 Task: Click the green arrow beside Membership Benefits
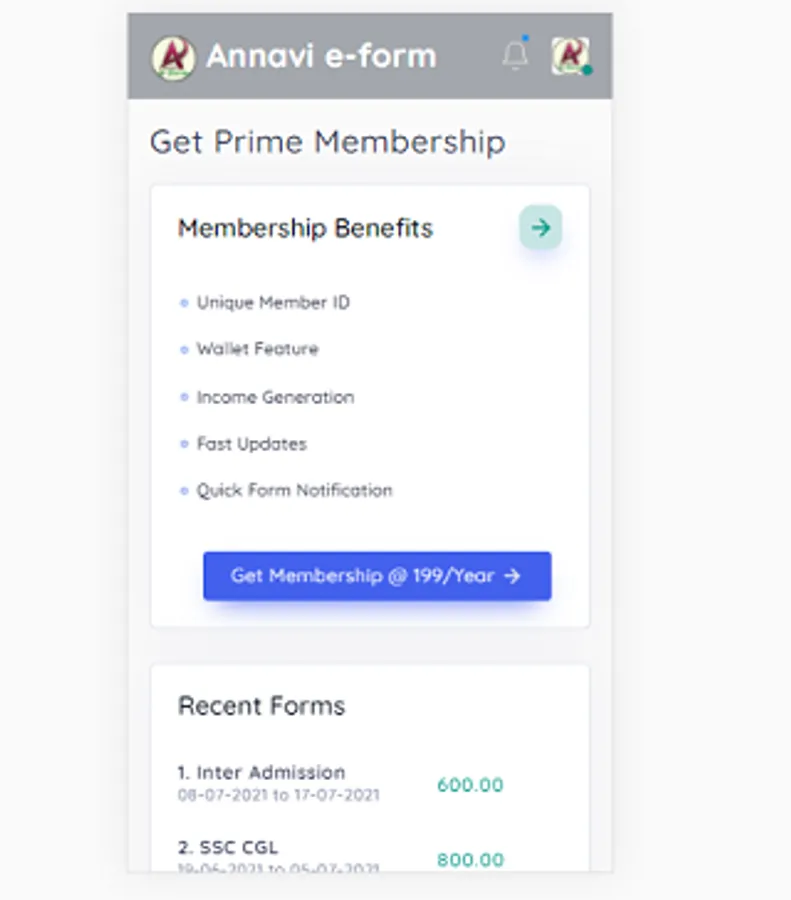point(540,228)
